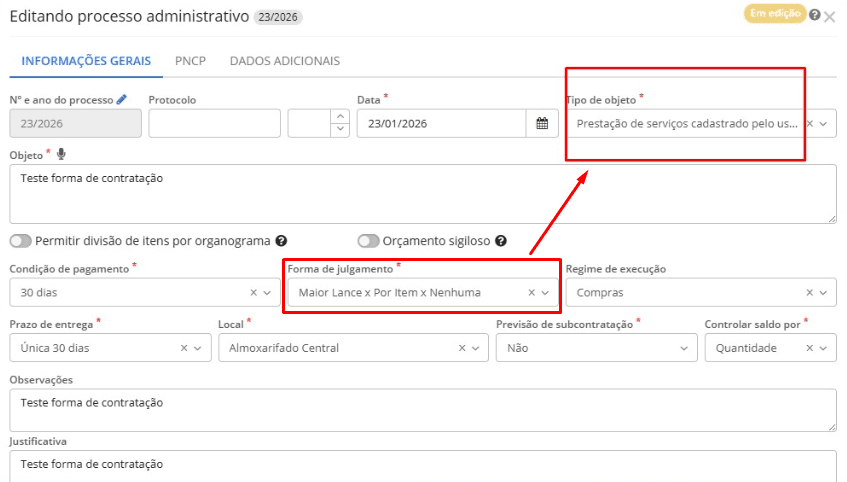Switch to the PNCP tab
The image size is (847, 482).
pos(190,61)
